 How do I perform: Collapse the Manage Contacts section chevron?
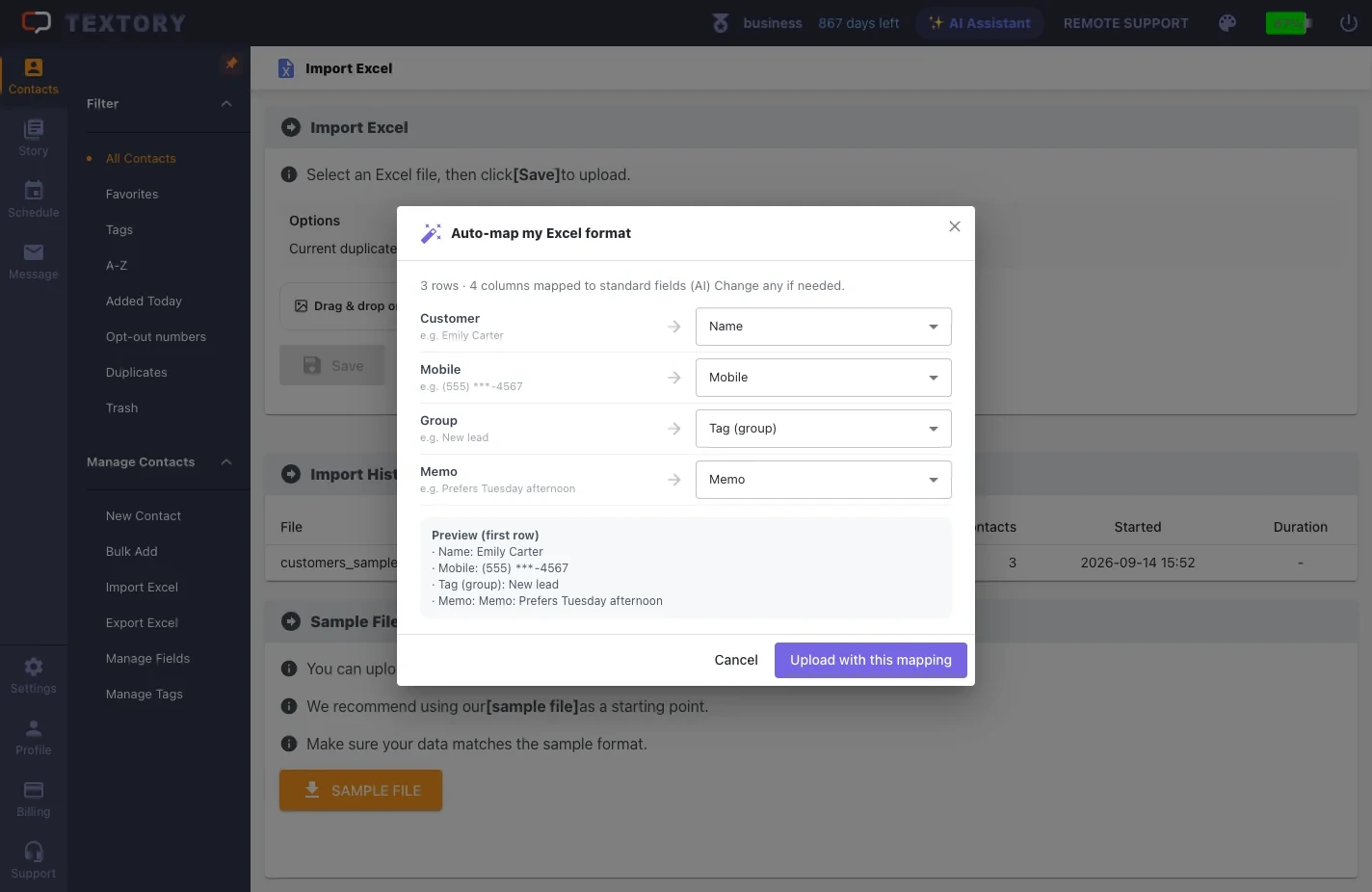coord(226,462)
